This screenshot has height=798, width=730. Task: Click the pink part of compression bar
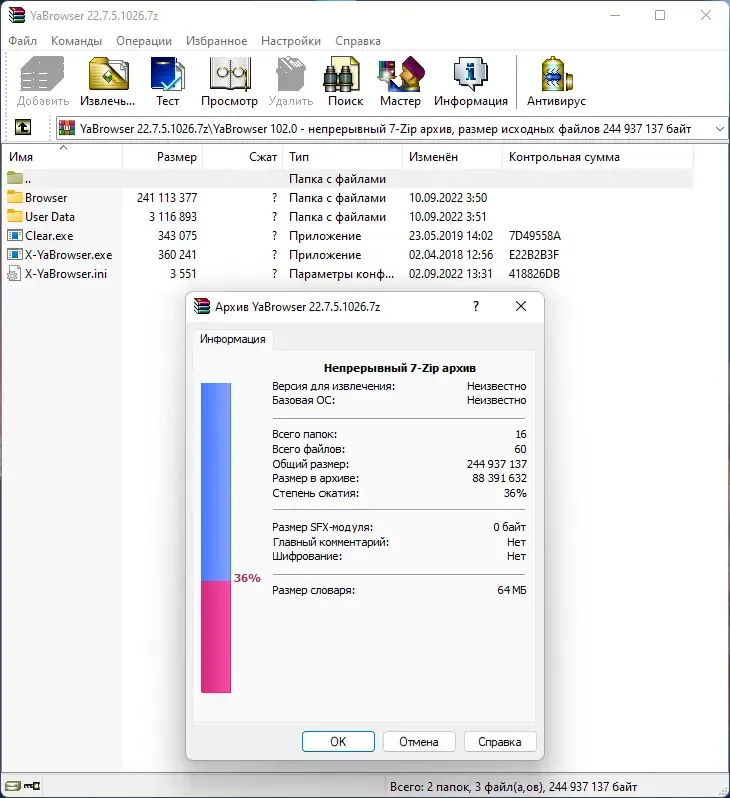click(x=216, y=637)
